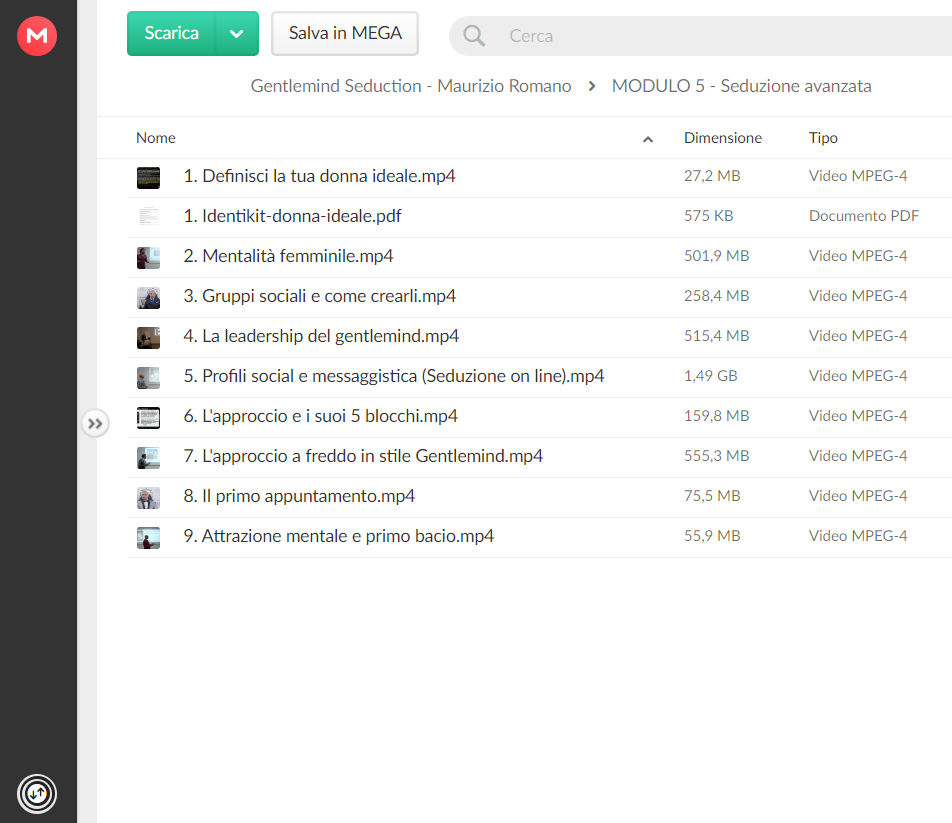Click the Scarica download button

(x=171, y=33)
